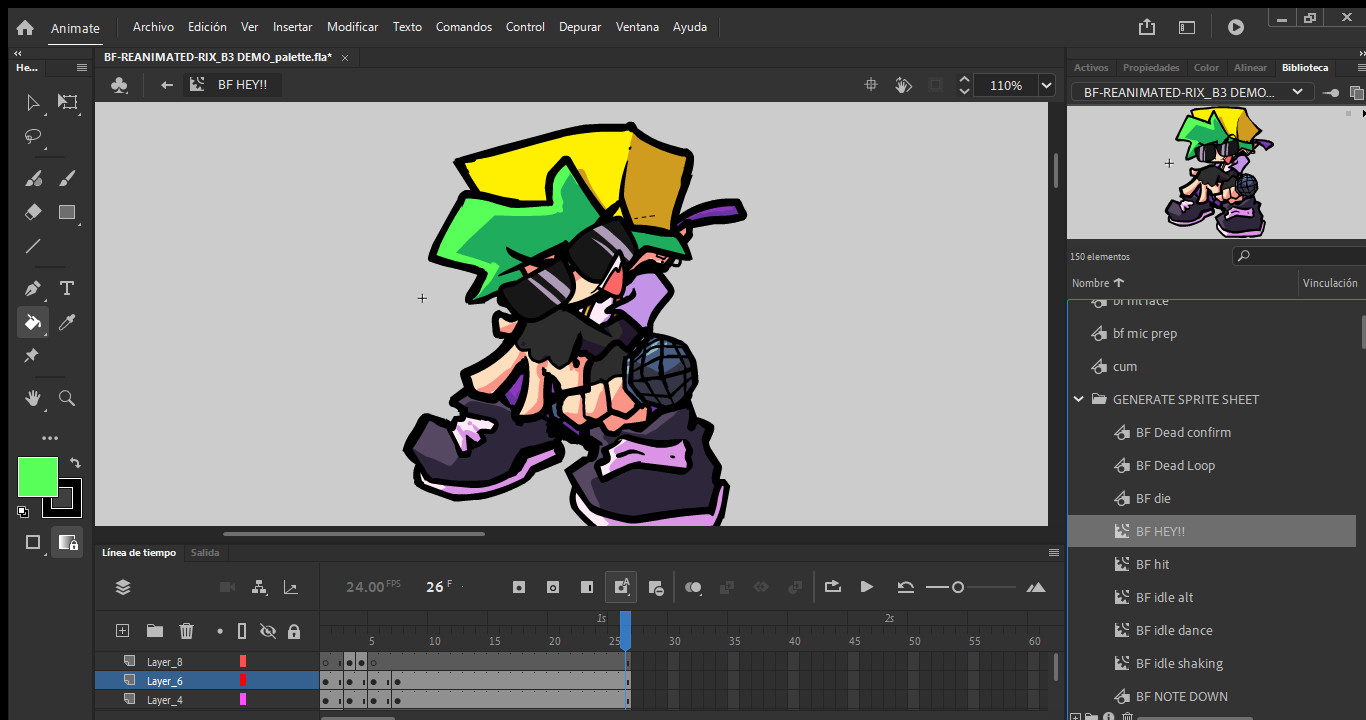Image resolution: width=1366 pixels, height=720 pixels.
Task: Play the timeline animation
Action: (x=867, y=587)
